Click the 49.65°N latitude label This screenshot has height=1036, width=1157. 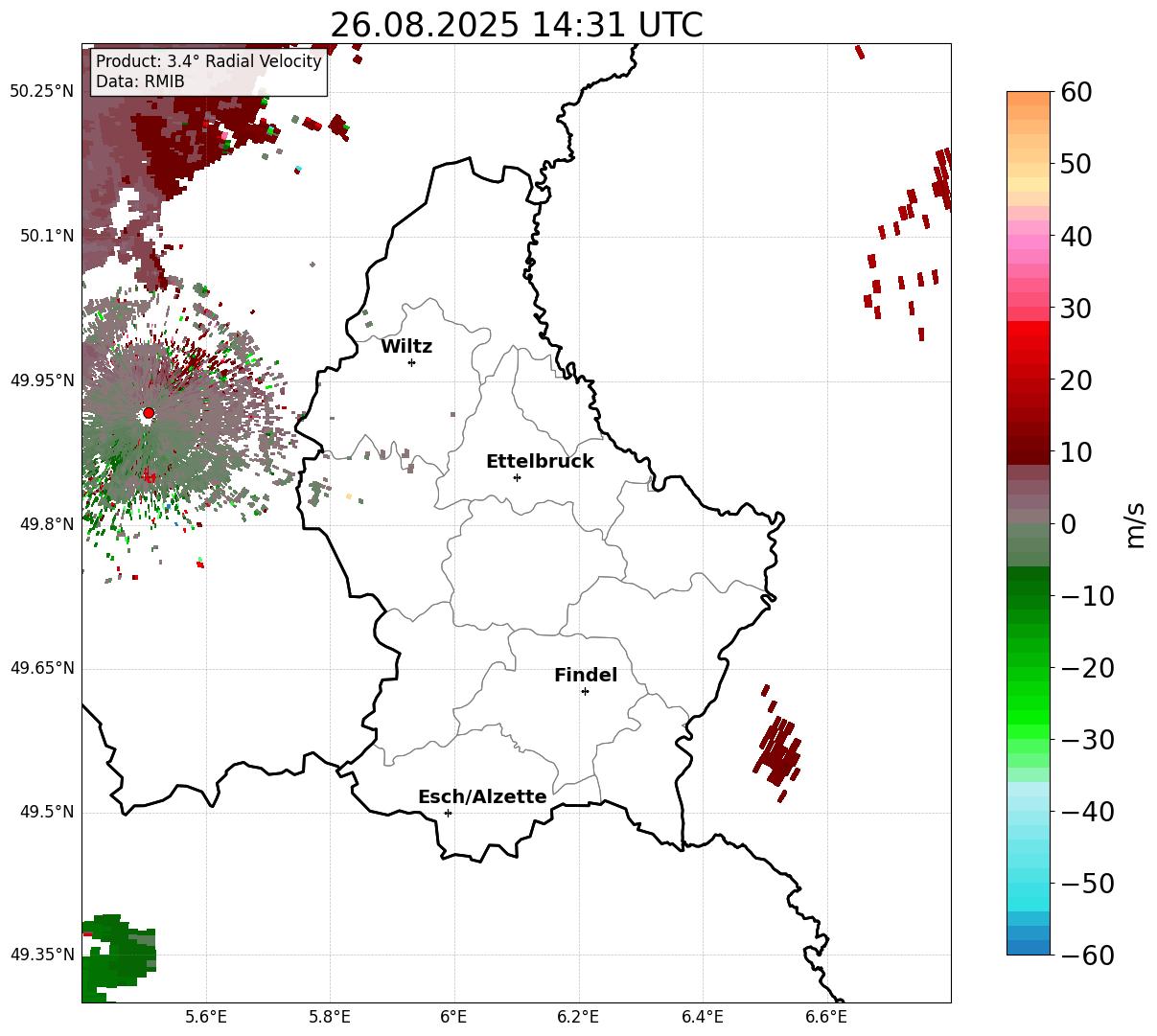pyautogui.click(x=42, y=668)
